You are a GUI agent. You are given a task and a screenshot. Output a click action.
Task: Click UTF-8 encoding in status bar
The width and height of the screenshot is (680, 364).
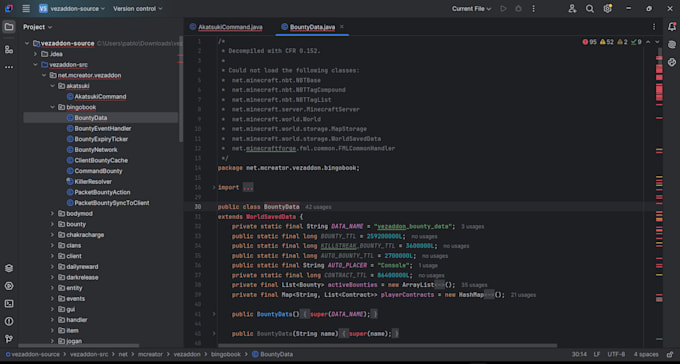[x=616, y=354]
